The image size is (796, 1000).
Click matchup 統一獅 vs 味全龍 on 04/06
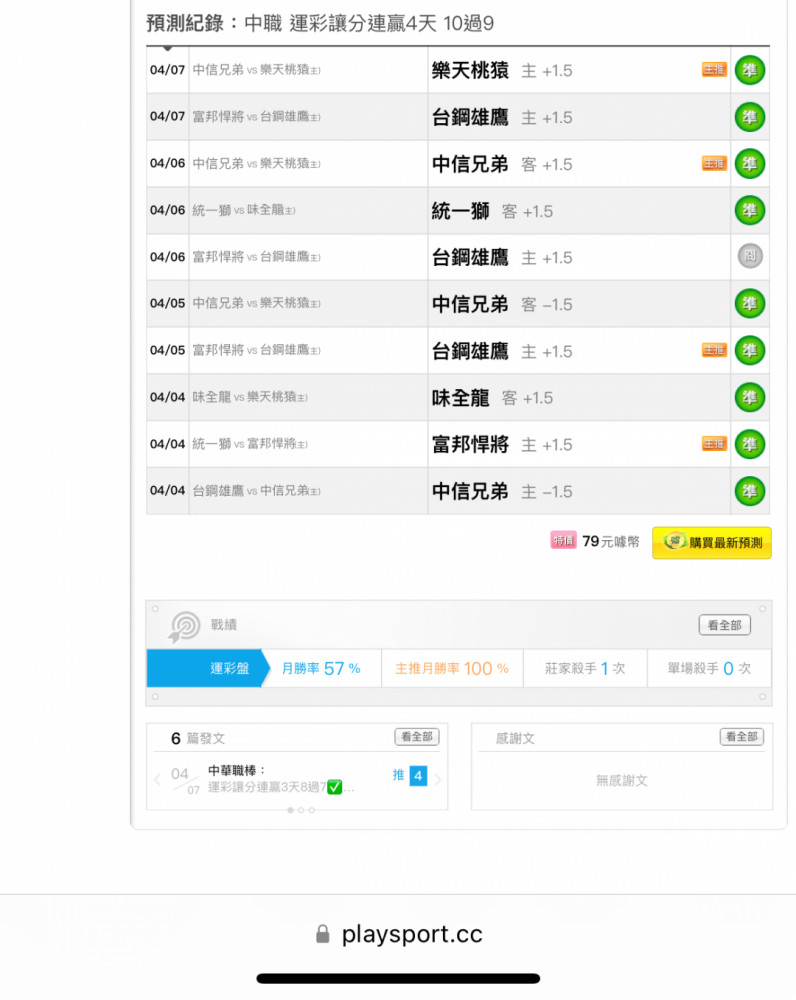coord(244,210)
